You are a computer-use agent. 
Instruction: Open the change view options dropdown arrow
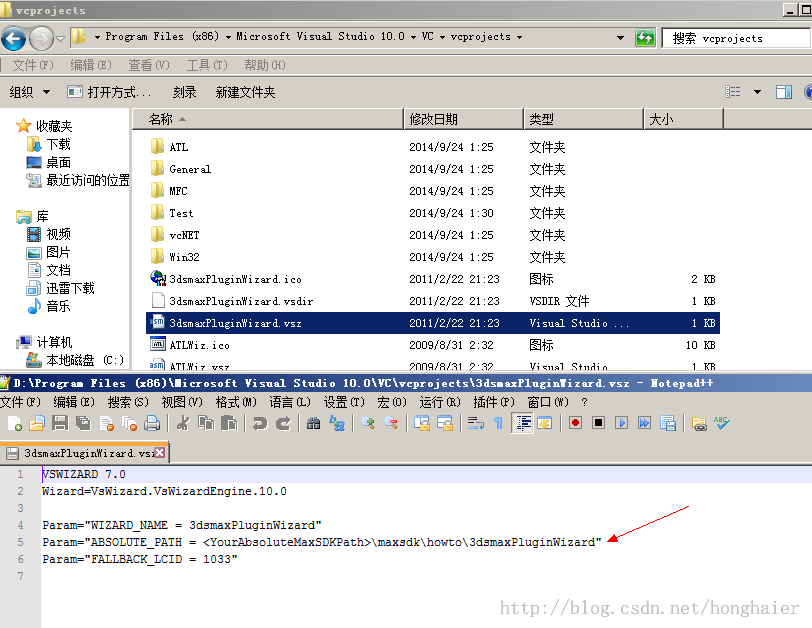point(757,92)
